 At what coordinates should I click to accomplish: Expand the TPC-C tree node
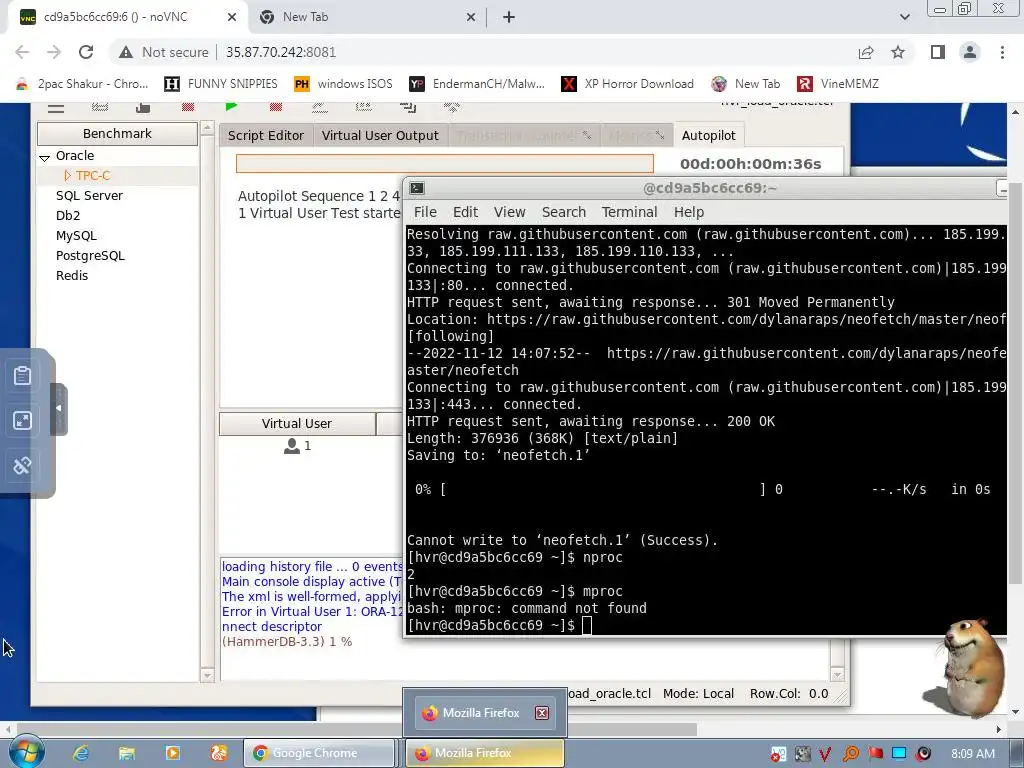click(x=67, y=176)
